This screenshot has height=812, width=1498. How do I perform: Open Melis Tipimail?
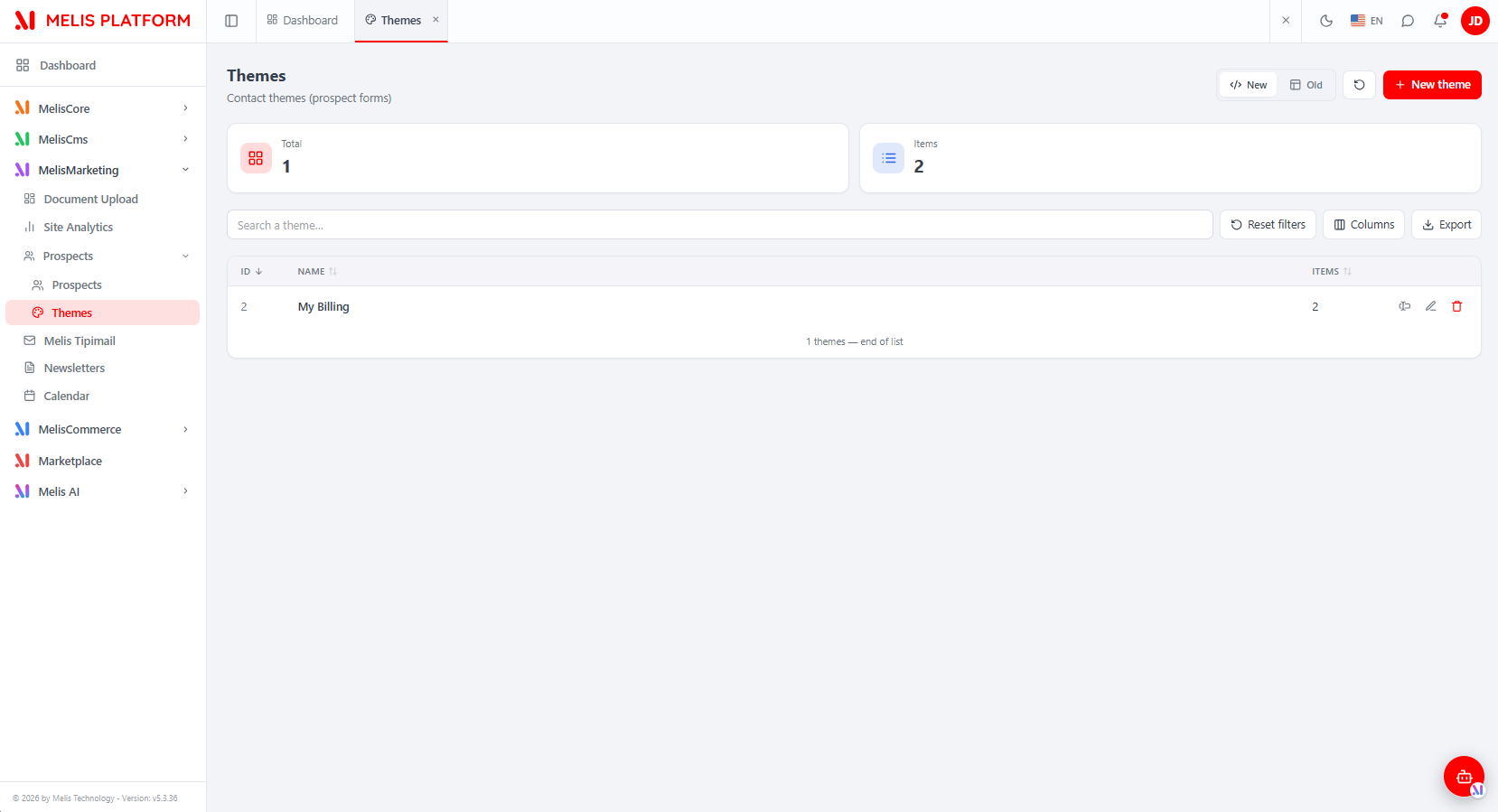102,341
